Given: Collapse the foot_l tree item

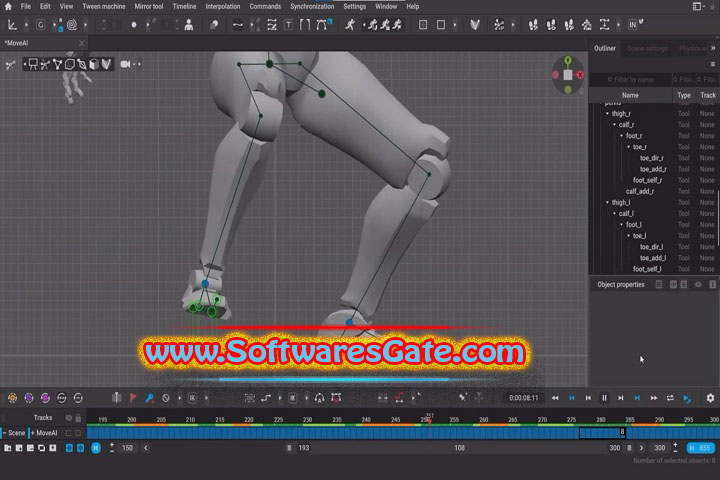Looking at the screenshot, I should 621,225.
